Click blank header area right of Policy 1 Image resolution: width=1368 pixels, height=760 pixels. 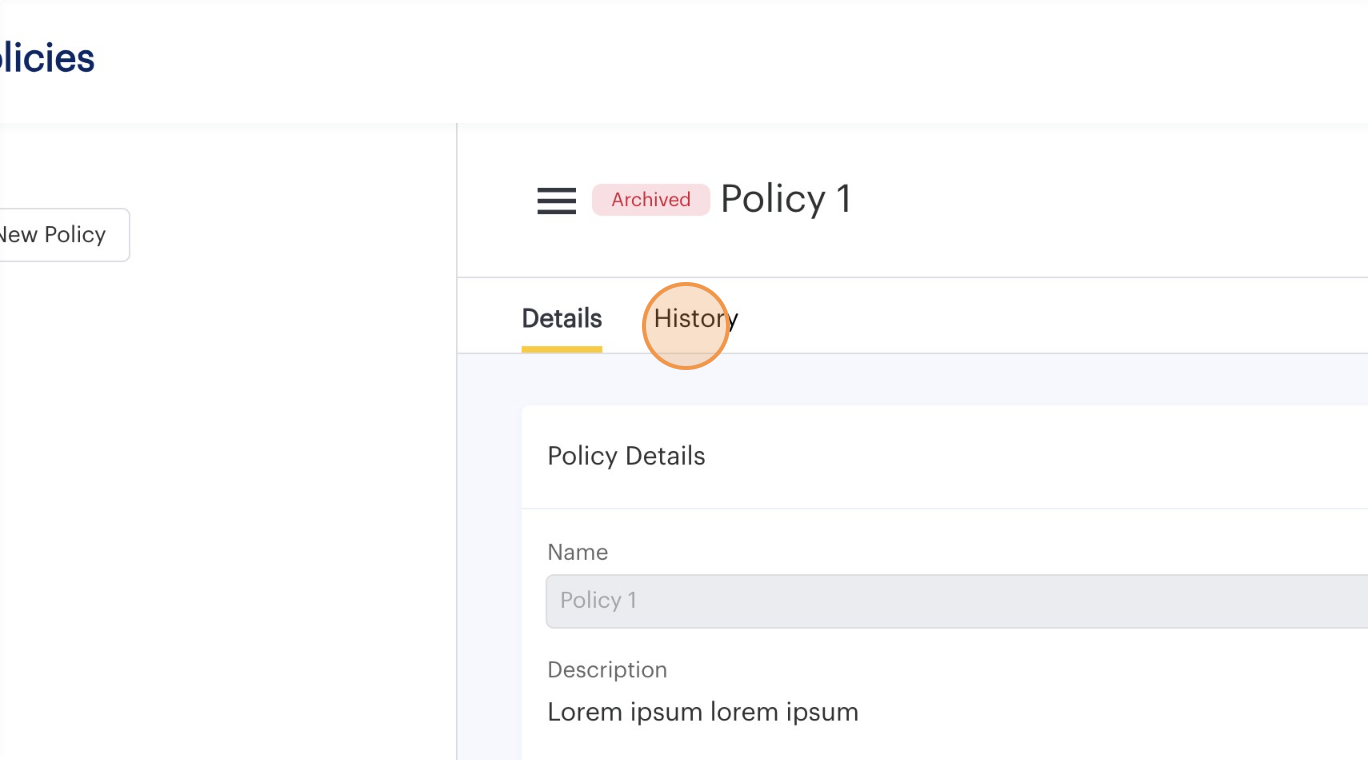1100,200
